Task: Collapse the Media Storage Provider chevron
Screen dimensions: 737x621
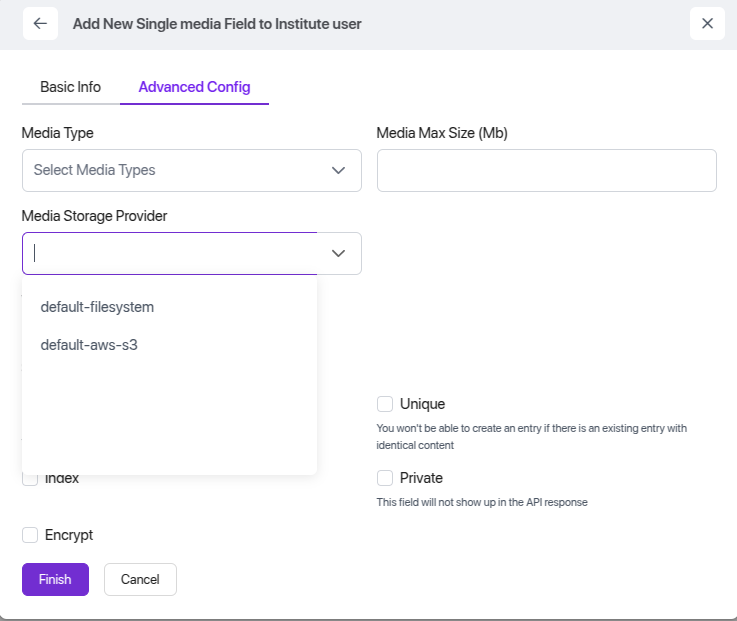Action: 338,253
